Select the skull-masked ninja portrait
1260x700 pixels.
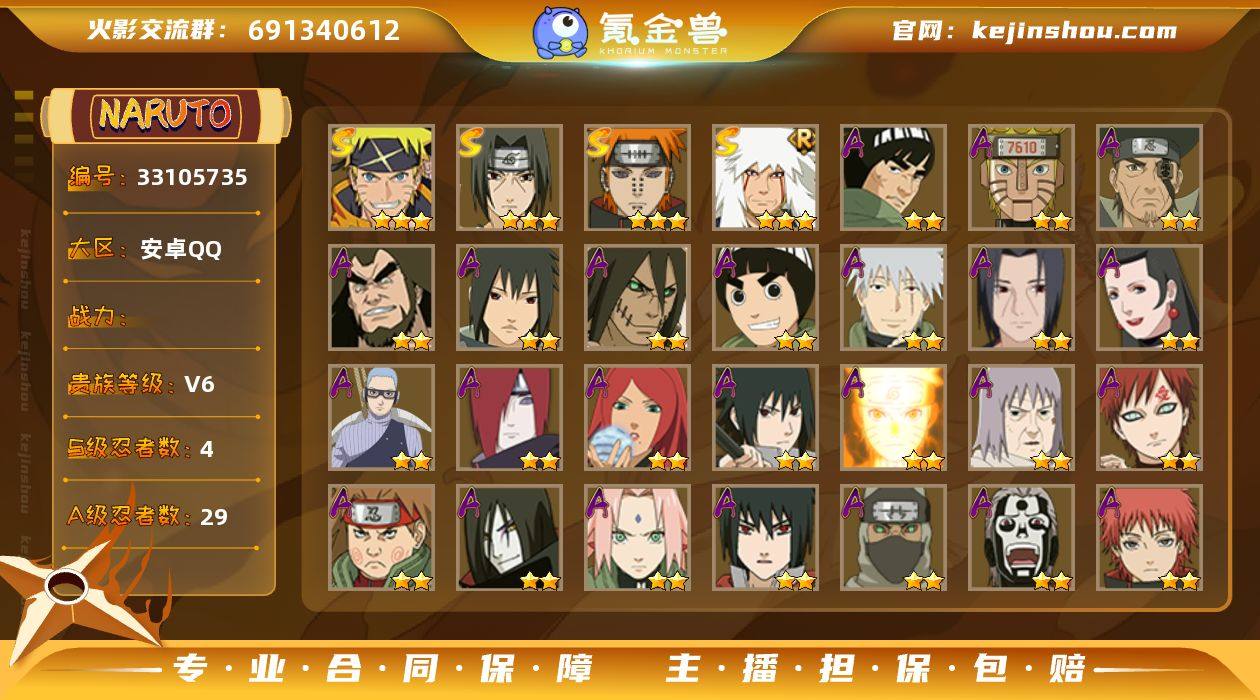click(1021, 538)
